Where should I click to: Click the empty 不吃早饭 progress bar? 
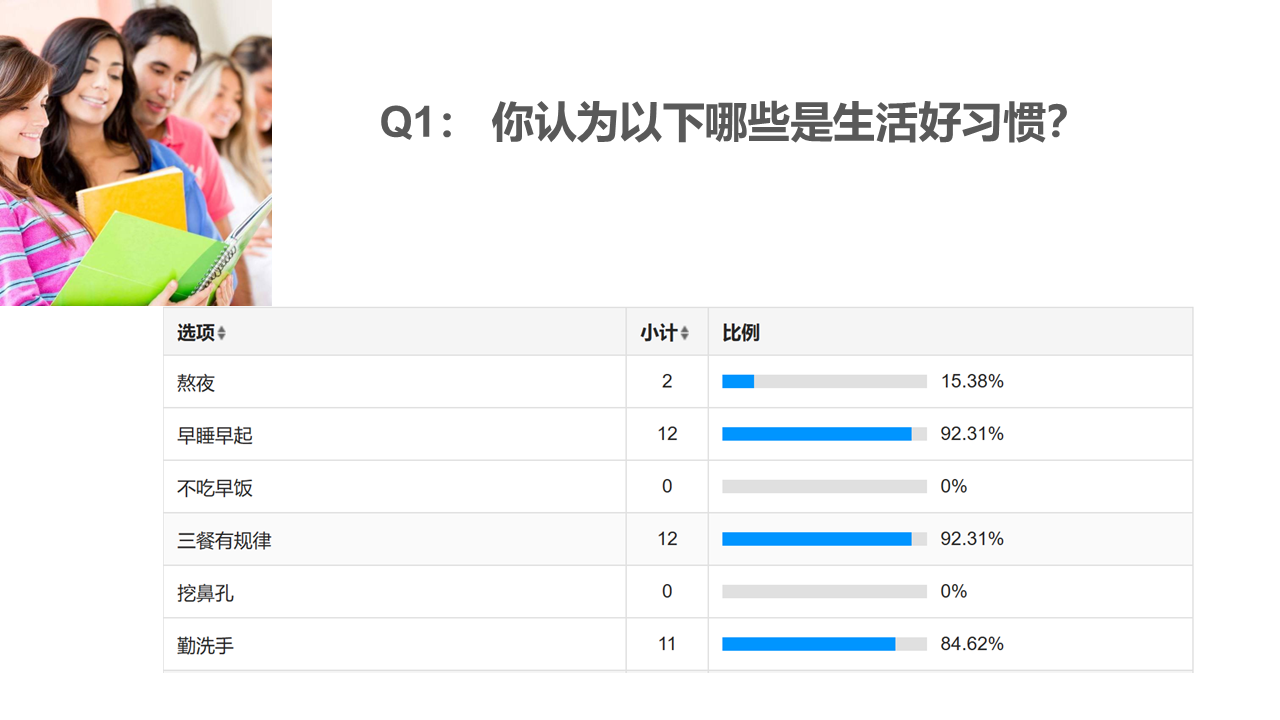(824, 487)
